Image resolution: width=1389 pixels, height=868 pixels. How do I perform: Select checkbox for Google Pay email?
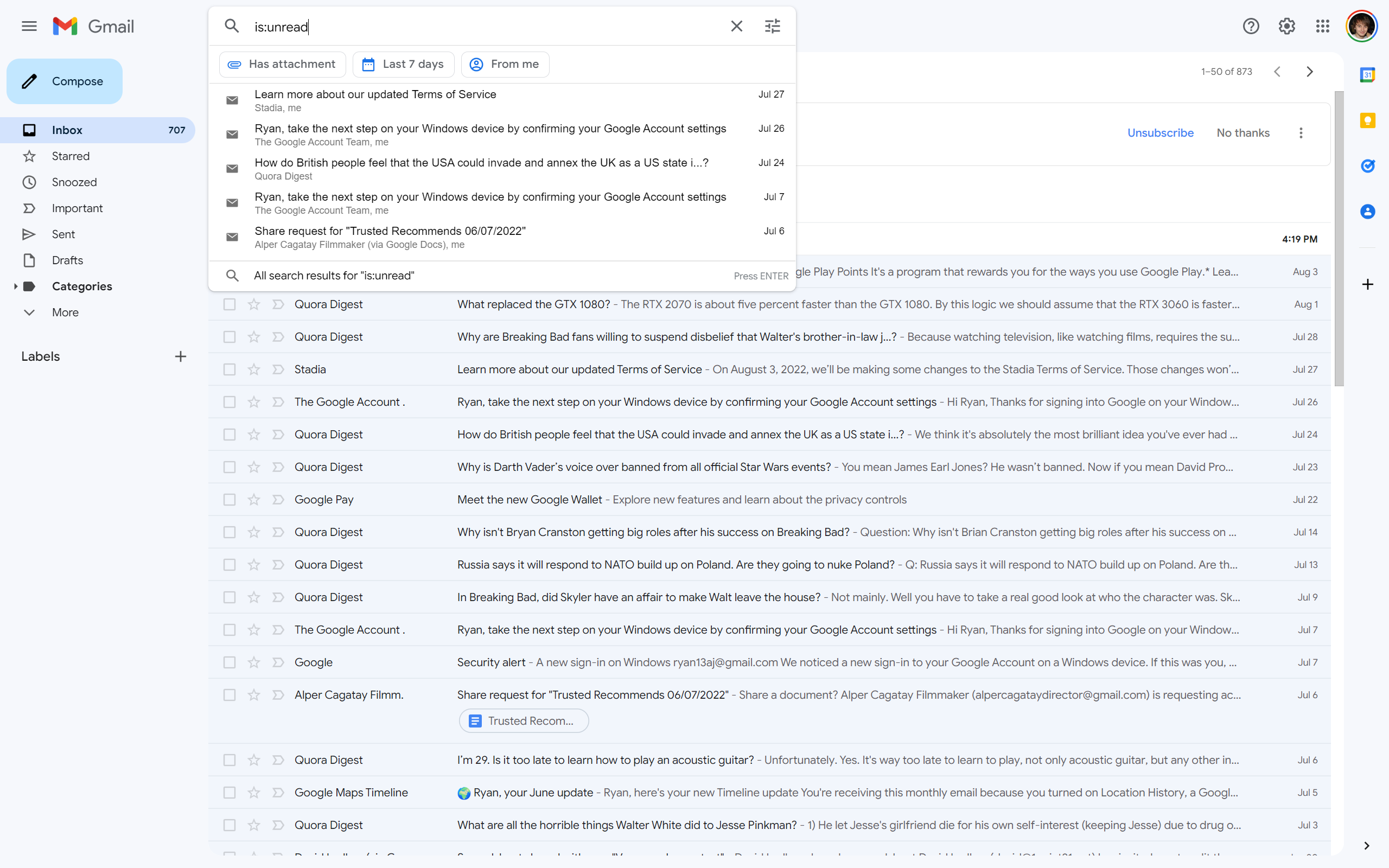(230, 500)
